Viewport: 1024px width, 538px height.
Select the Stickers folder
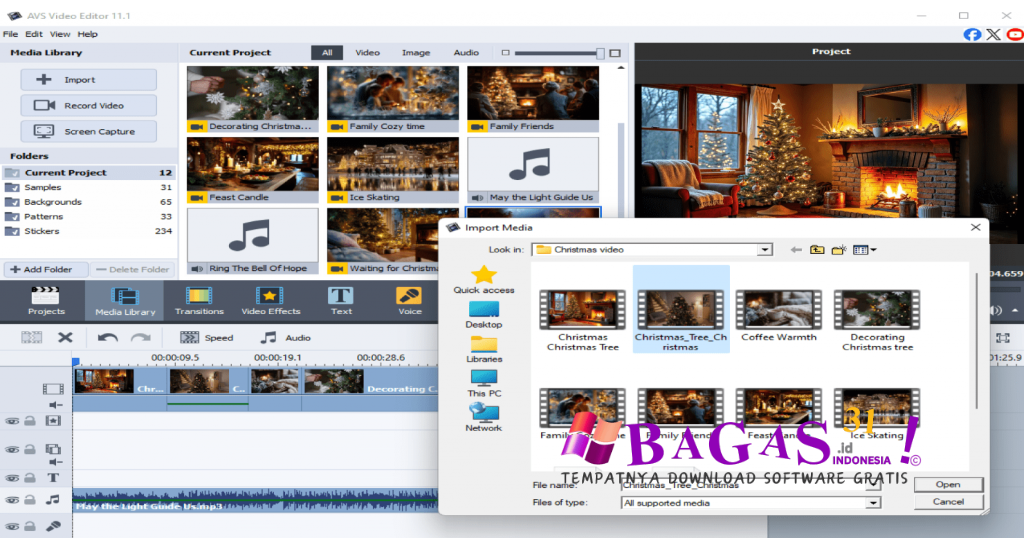tap(89, 231)
